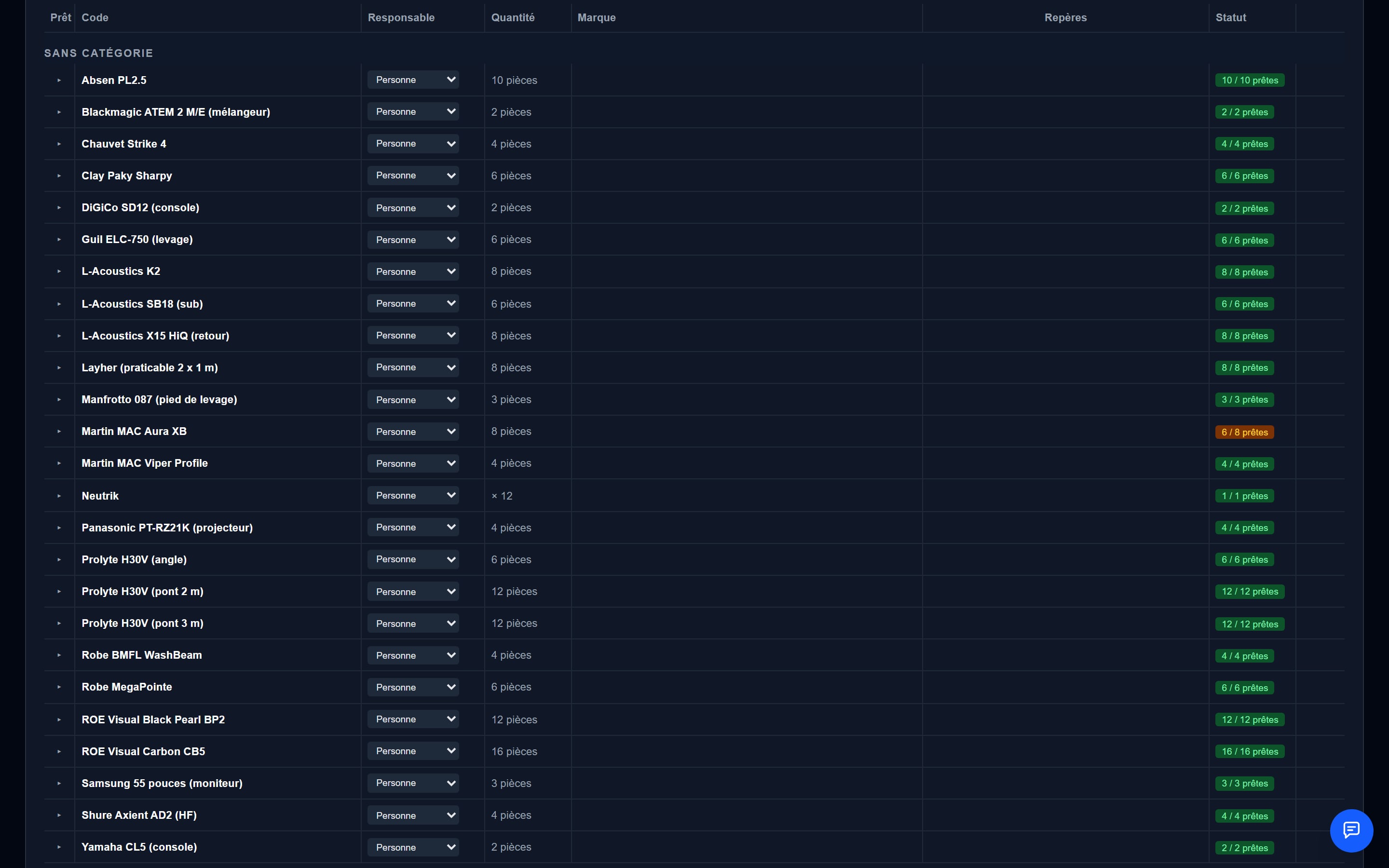
Task: Open Responsable dropdown for Prolyte H30V (pont 3 m)
Action: pos(413,624)
